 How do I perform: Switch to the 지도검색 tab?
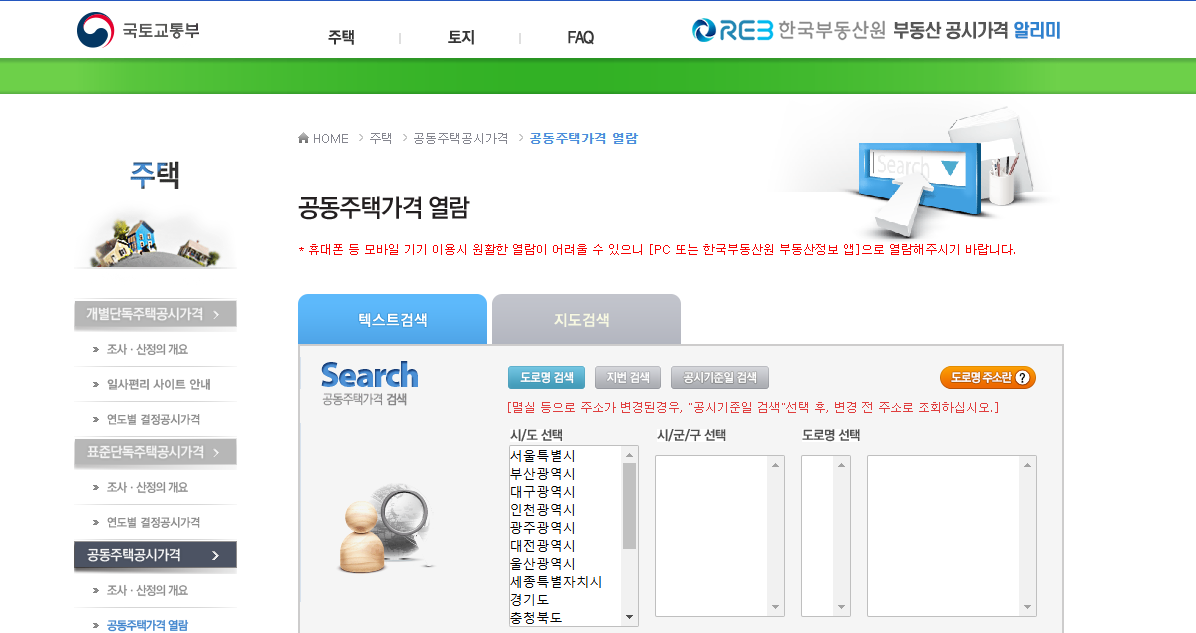coord(585,319)
